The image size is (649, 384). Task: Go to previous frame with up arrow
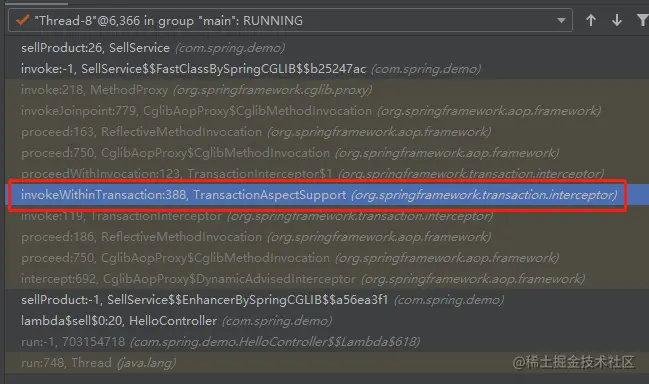pos(591,20)
